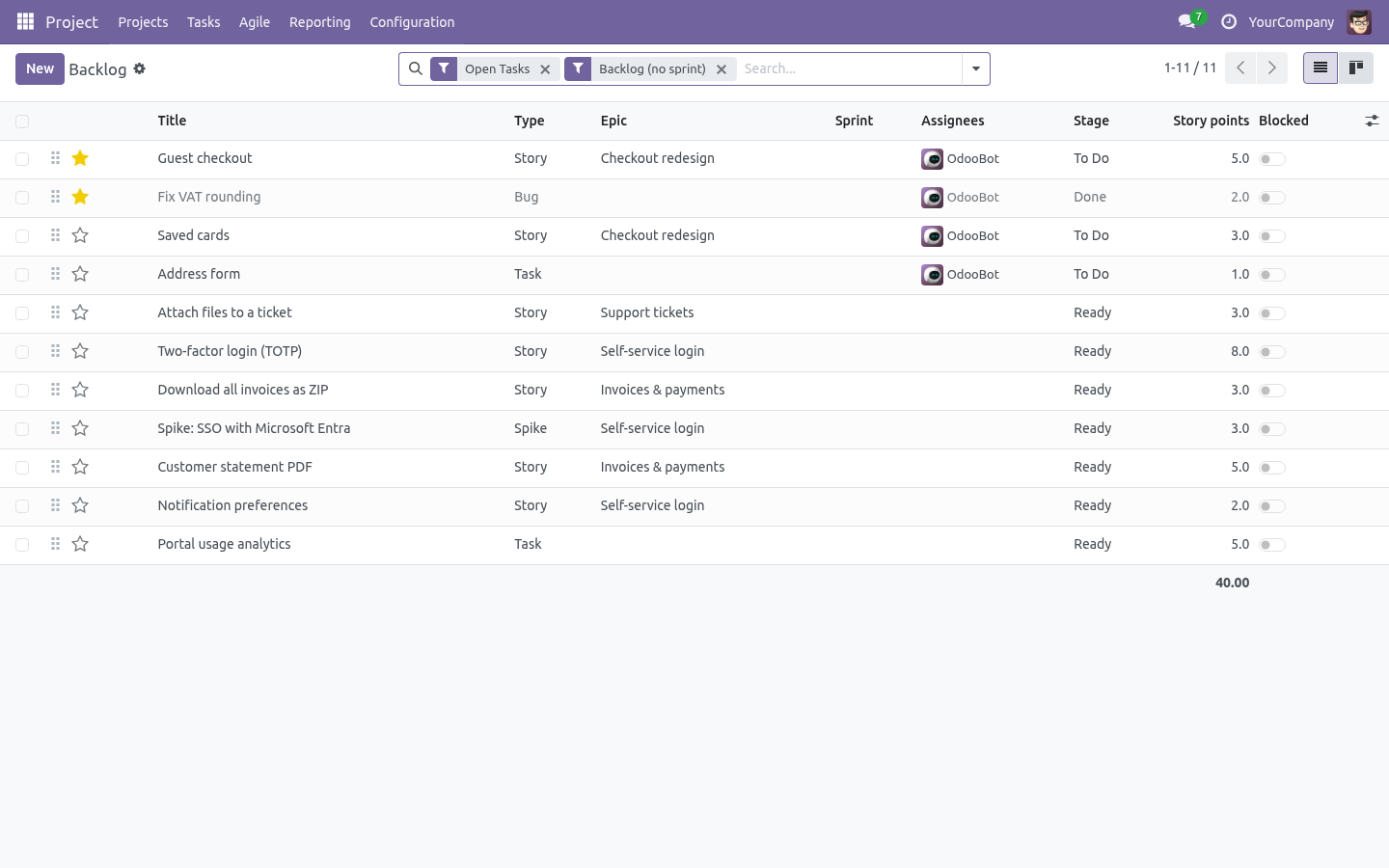
Task: Click the drag handle for Address form
Action: pyautogui.click(x=55, y=274)
